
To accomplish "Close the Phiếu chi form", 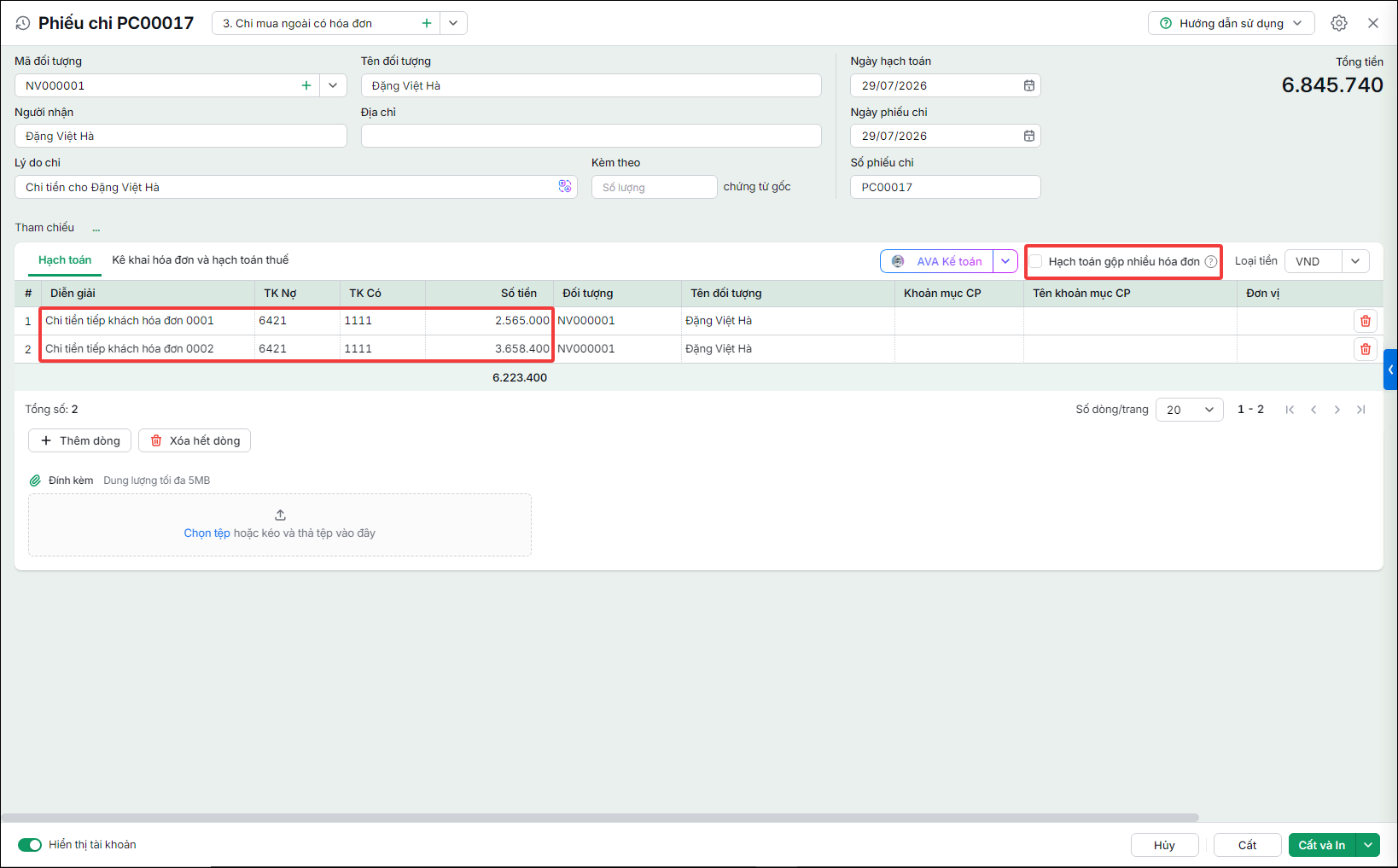I will [1373, 23].
